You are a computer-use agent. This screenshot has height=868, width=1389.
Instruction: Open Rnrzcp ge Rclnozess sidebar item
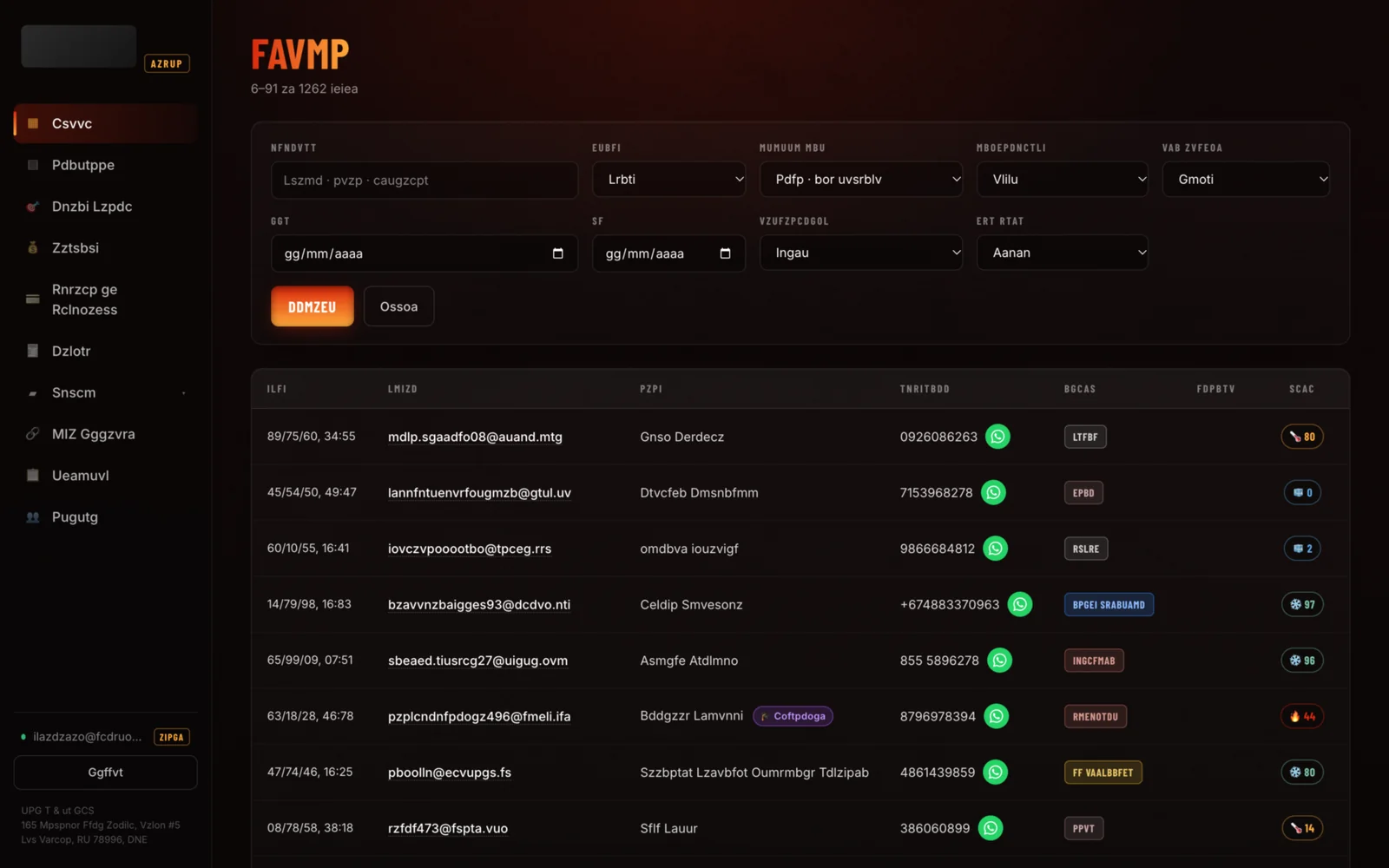[106, 299]
